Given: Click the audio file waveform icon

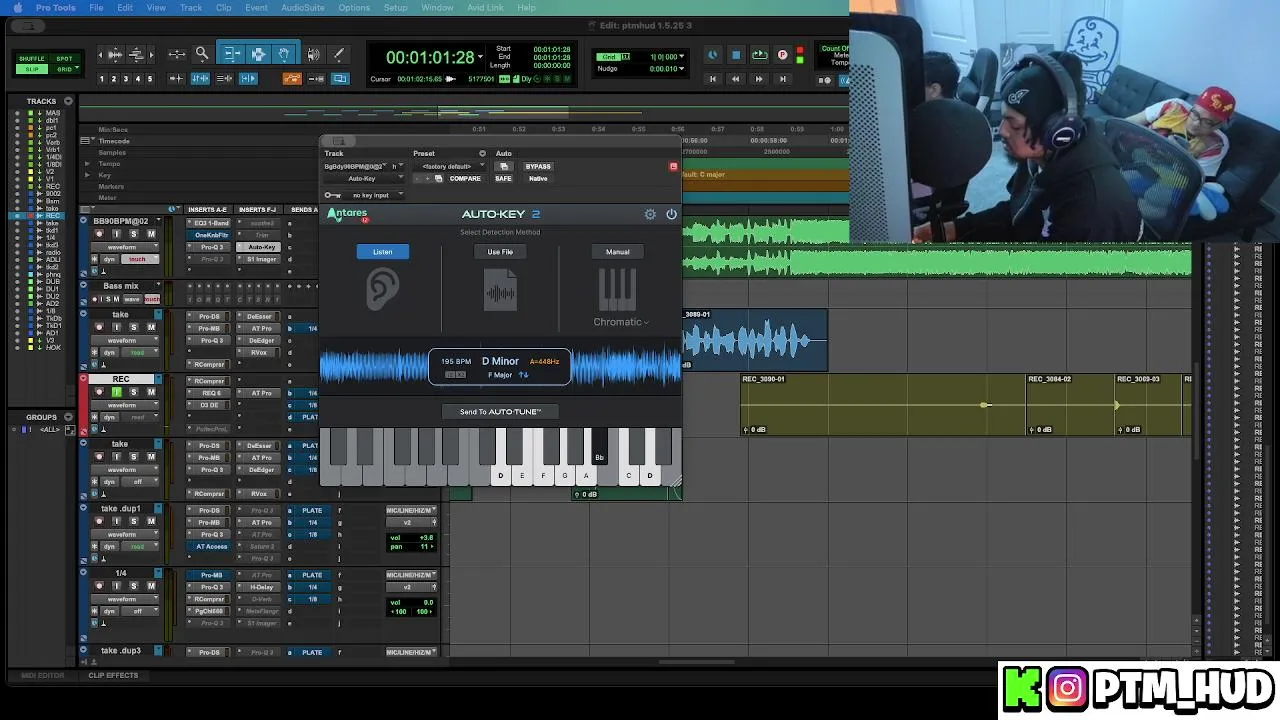Looking at the screenshot, I should pyautogui.click(x=500, y=292).
